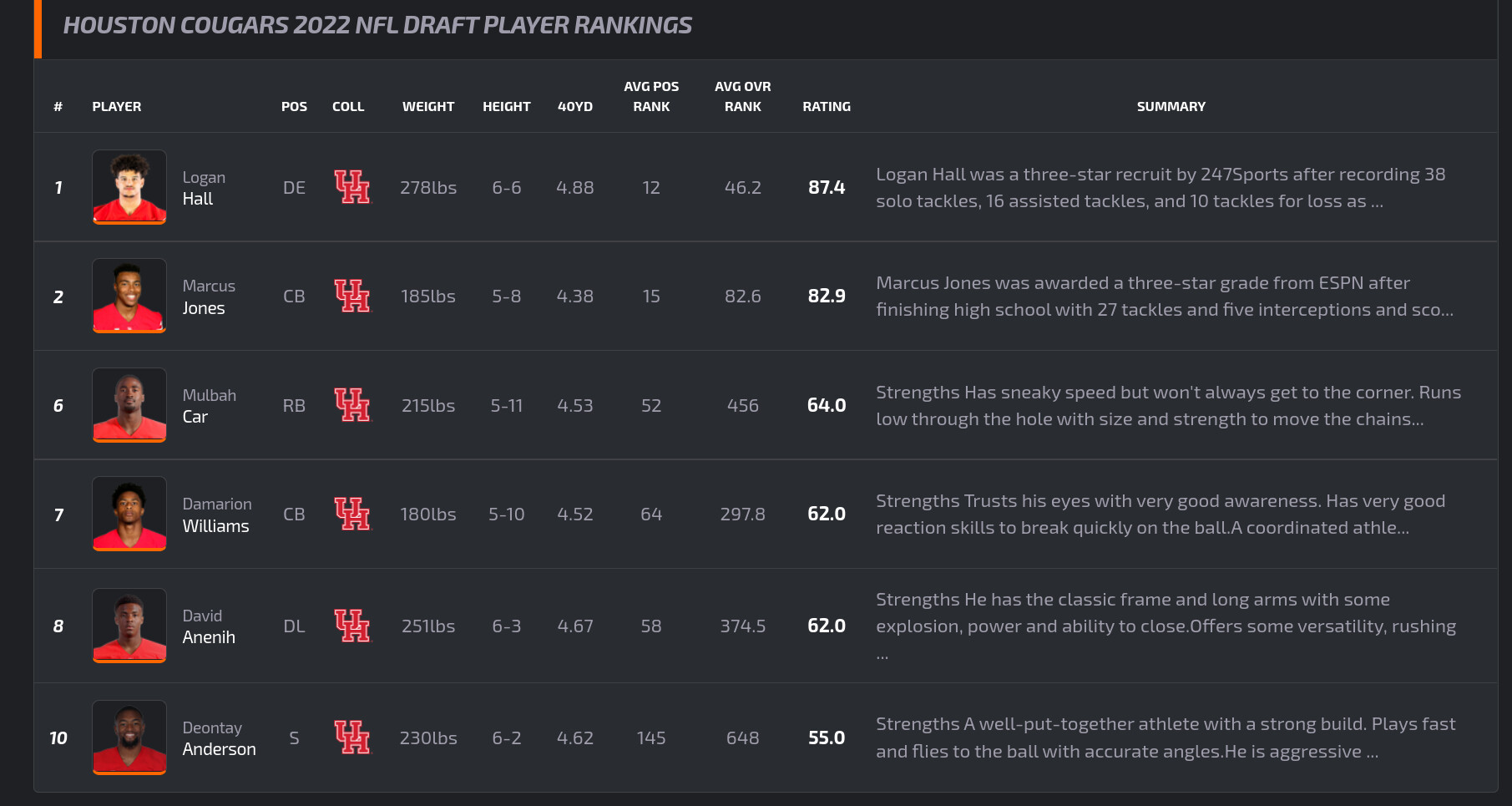Sort by the 40YD column header

click(x=575, y=106)
